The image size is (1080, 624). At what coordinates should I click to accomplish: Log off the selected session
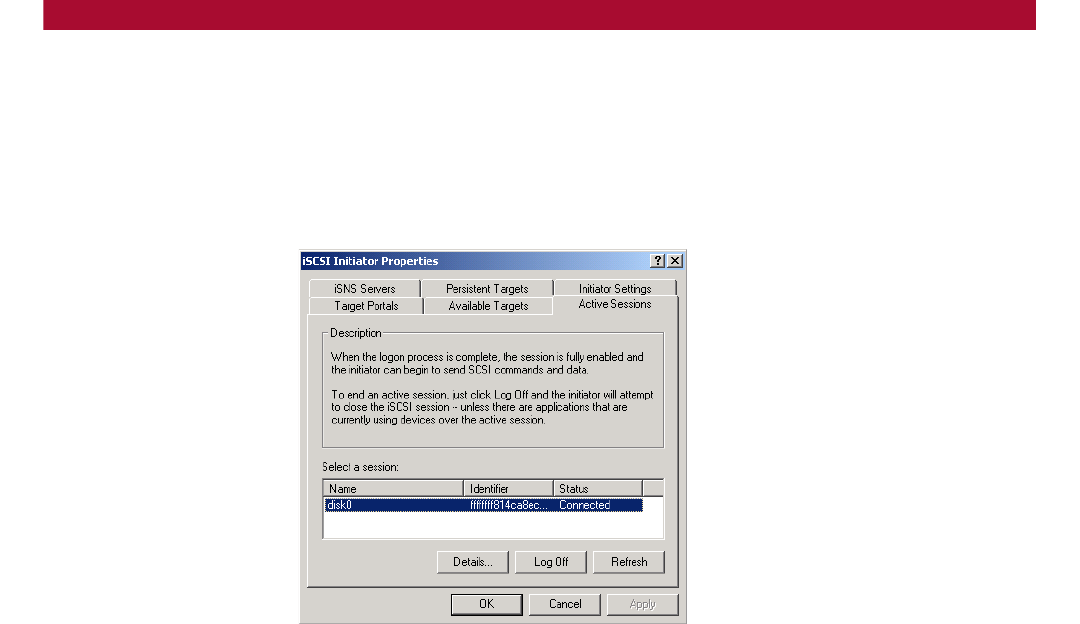tap(551, 562)
